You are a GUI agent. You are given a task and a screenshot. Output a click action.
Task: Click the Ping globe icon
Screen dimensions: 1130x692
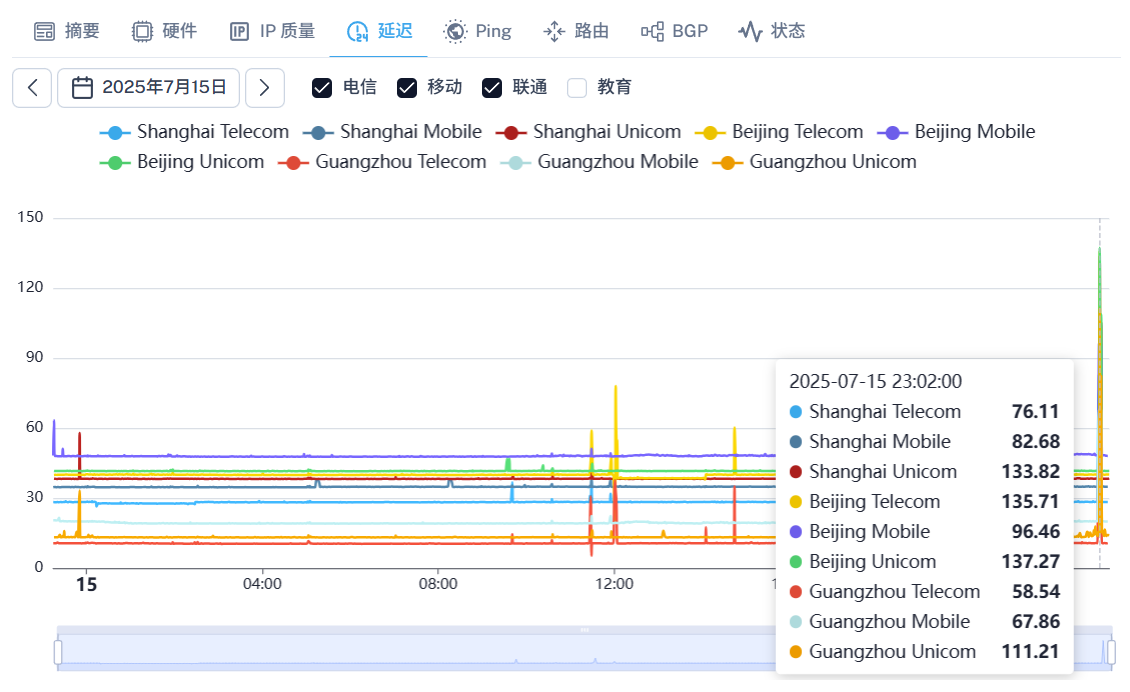click(455, 31)
